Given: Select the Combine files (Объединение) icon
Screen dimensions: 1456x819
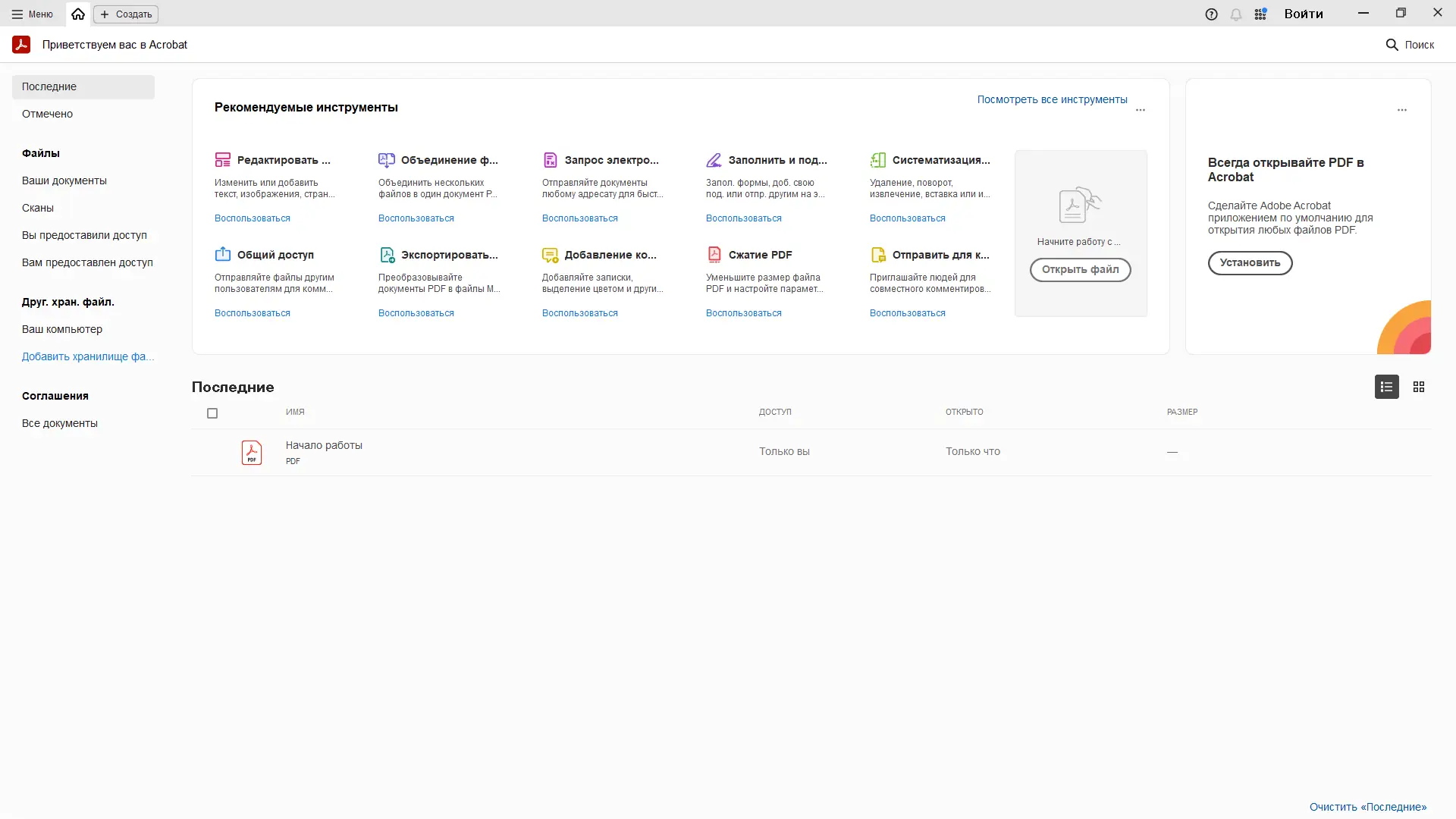Looking at the screenshot, I should (x=386, y=160).
